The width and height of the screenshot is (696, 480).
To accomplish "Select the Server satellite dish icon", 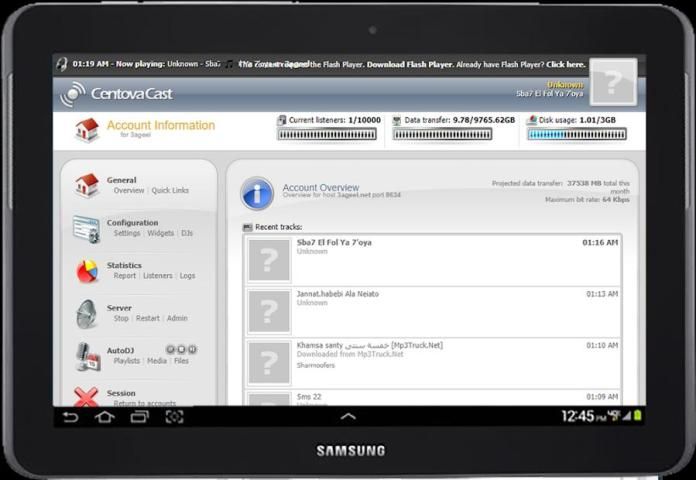I will (87, 314).
